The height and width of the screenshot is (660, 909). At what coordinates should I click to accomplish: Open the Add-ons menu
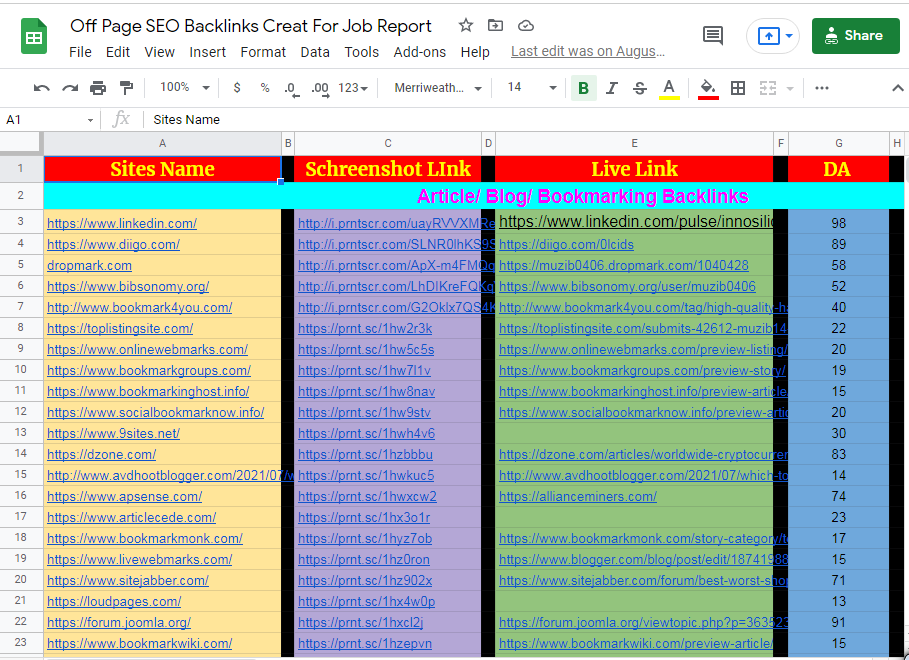pos(419,52)
